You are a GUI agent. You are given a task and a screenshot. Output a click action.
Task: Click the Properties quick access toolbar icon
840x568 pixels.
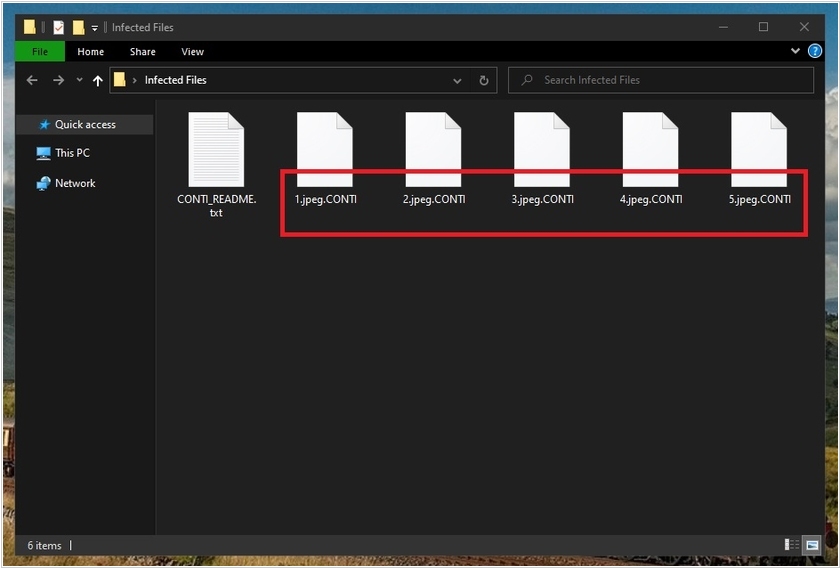(x=59, y=27)
